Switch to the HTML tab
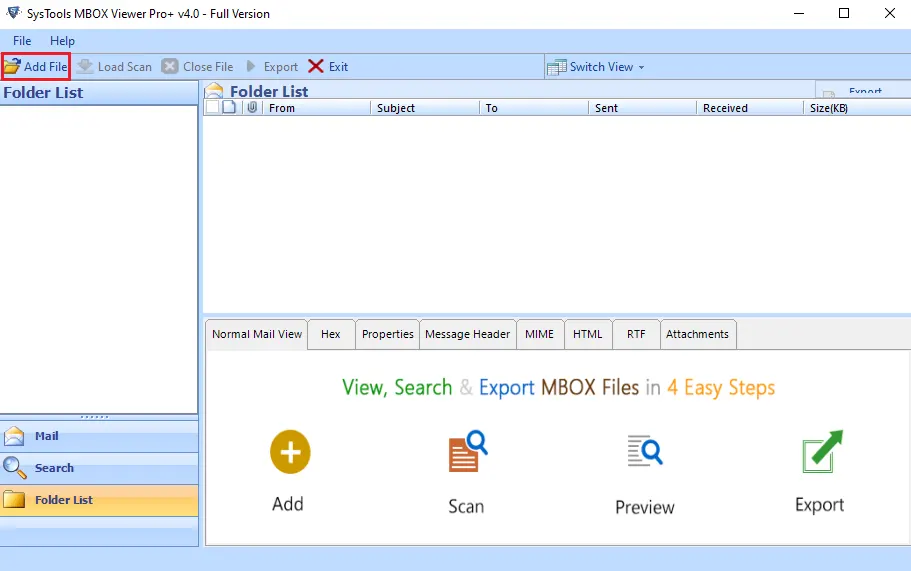The height and width of the screenshot is (571, 911). 587,334
